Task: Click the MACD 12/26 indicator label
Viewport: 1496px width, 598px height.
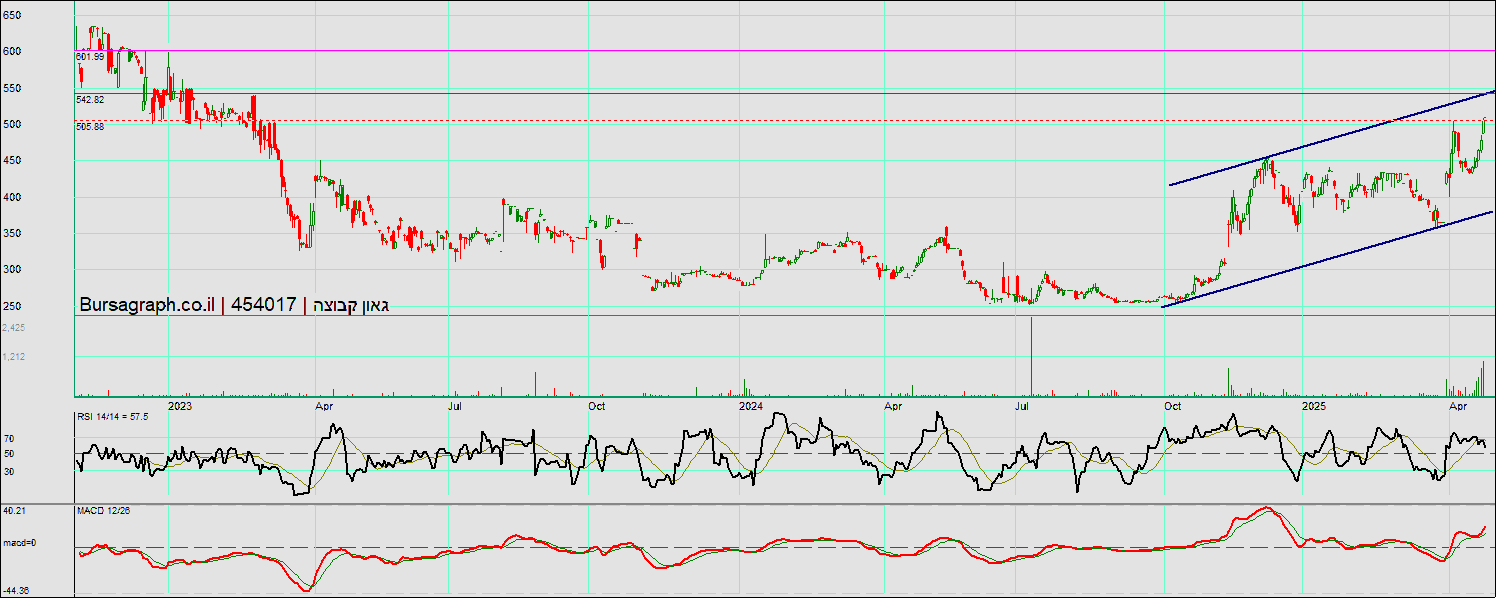Action: (103, 510)
